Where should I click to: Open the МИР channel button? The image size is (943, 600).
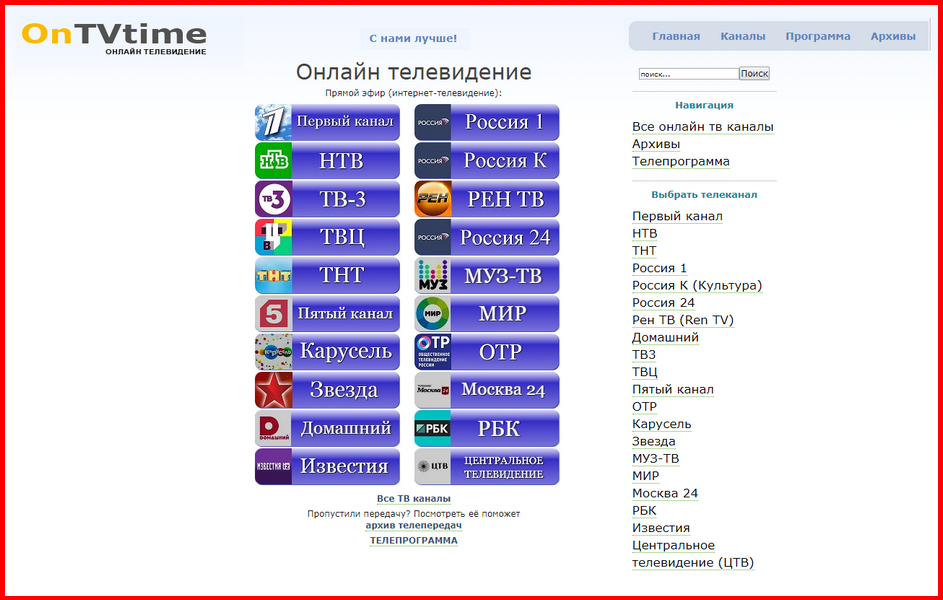[487, 314]
